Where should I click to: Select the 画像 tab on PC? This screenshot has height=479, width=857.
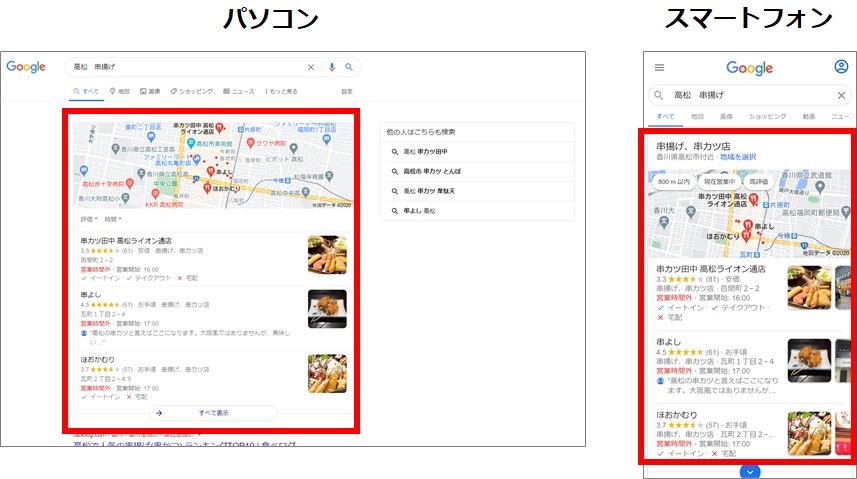click(x=150, y=91)
